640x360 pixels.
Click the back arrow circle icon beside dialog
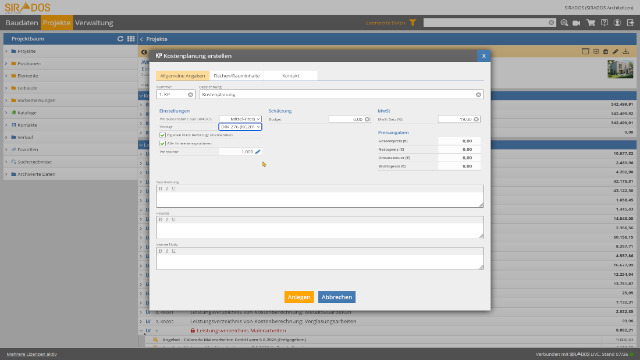144,52
